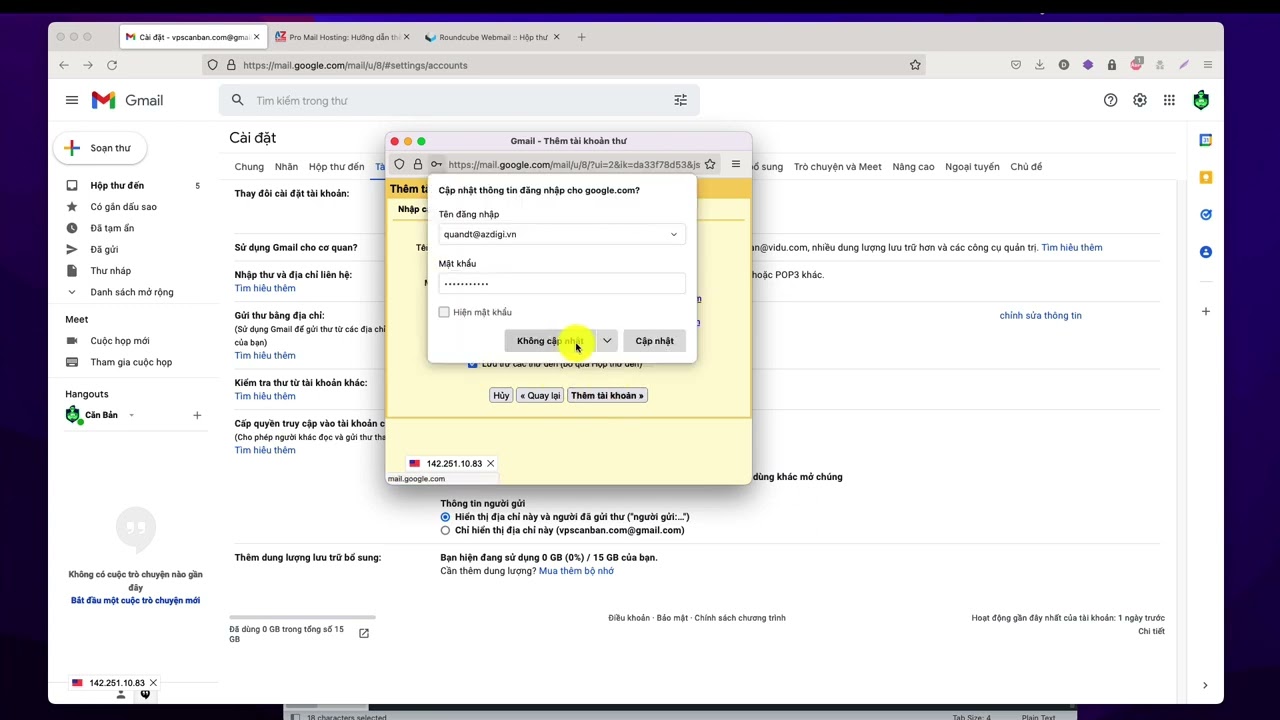Click the Thêm tài khoản » button
The width and height of the screenshot is (1280, 720).
(607, 395)
